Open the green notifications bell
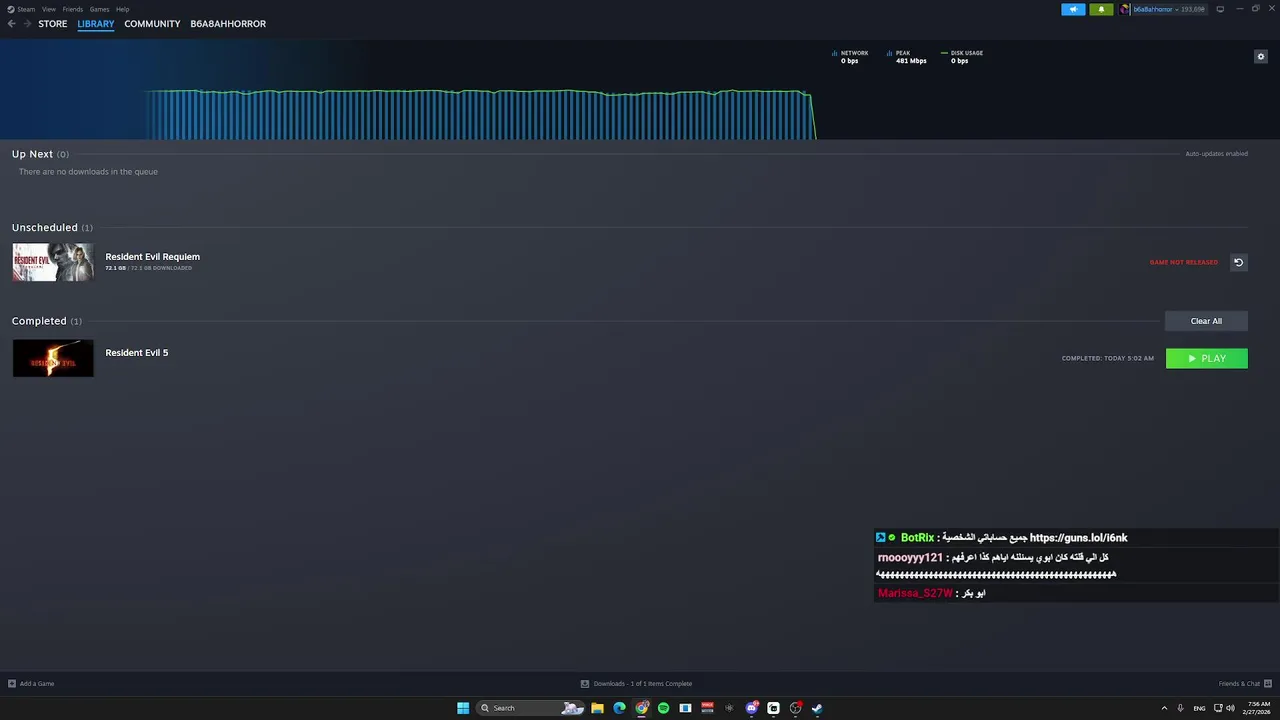The width and height of the screenshot is (1280, 720). (1101, 9)
